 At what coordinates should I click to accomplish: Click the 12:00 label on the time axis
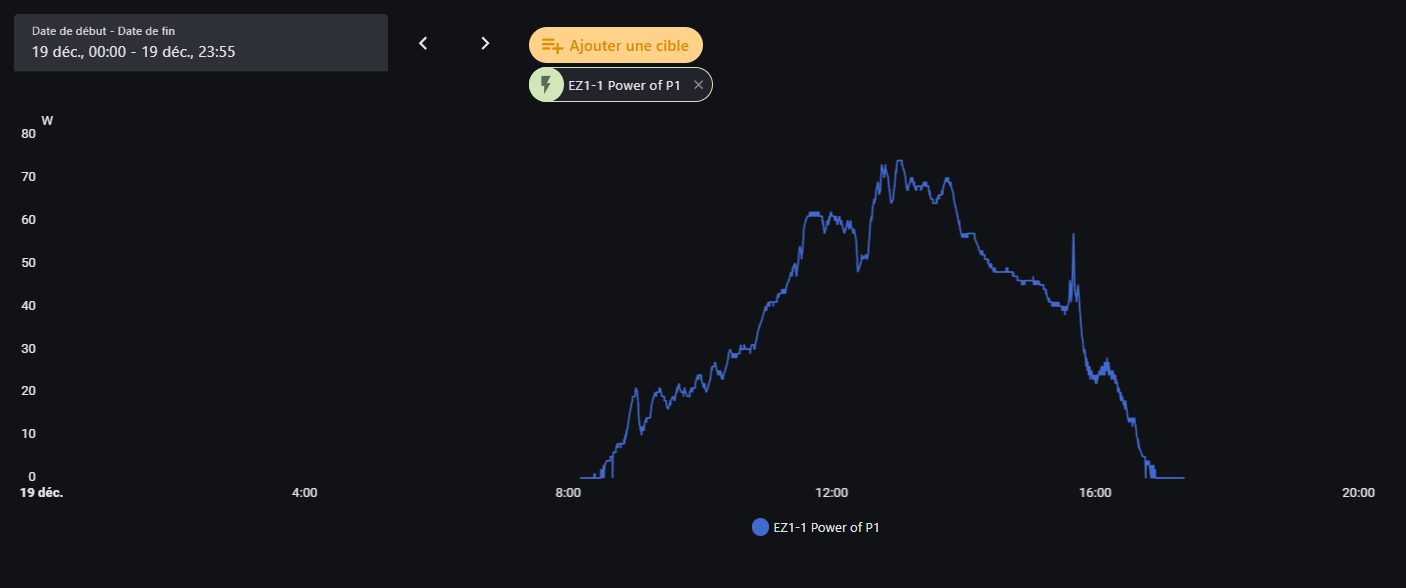point(832,492)
